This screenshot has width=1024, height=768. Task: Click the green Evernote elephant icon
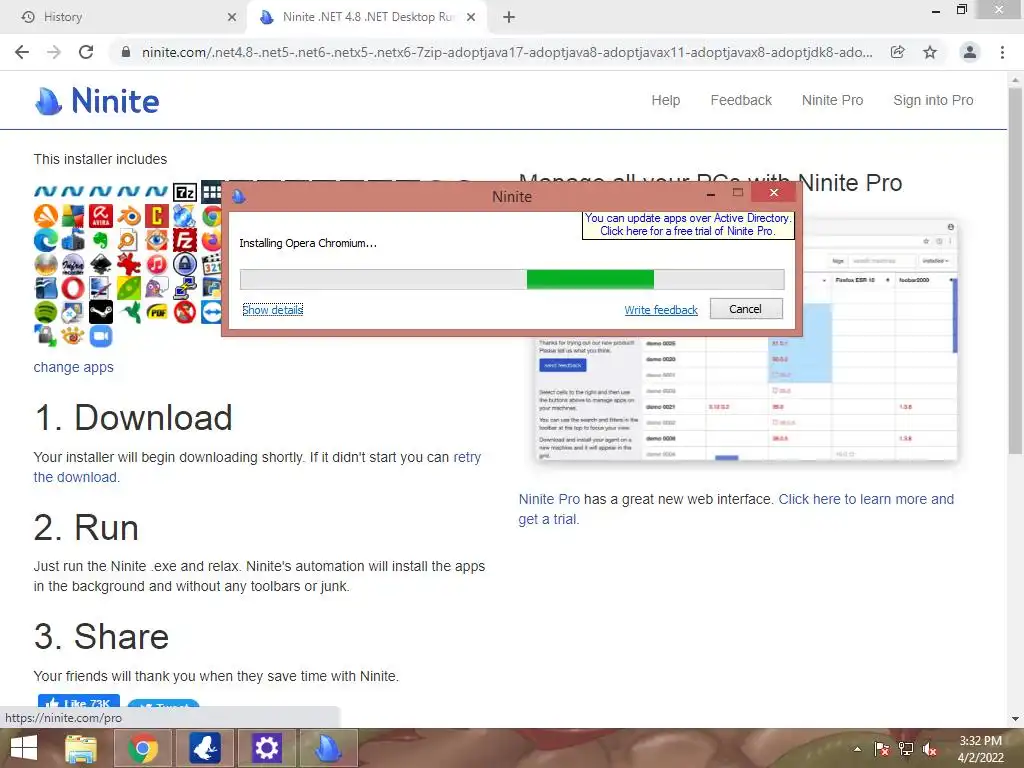101,240
